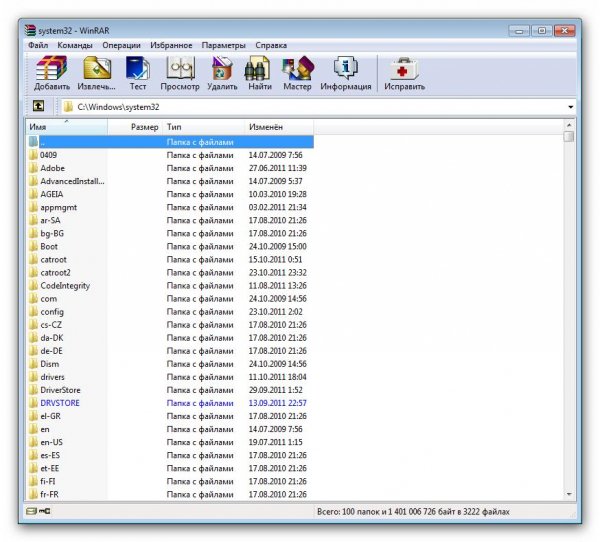Viewport: 600px width, 542px height.
Task: Run the Тест (Test) toolbar icon
Action: click(138, 68)
